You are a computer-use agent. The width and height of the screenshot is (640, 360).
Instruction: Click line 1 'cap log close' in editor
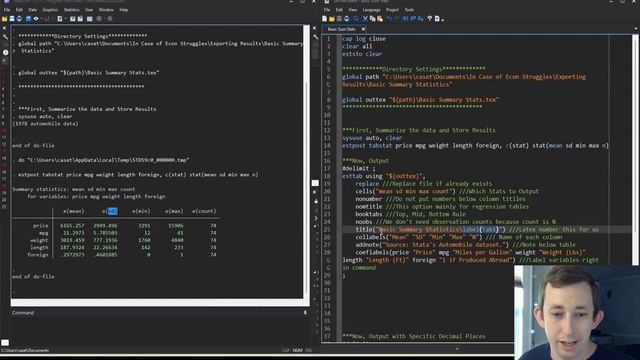tap(364, 39)
